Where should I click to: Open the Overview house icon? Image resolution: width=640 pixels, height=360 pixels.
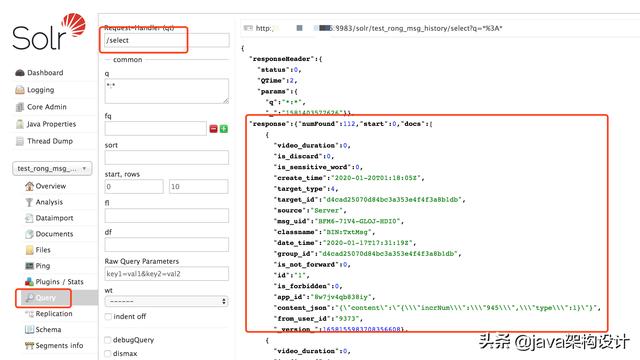pos(29,186)
